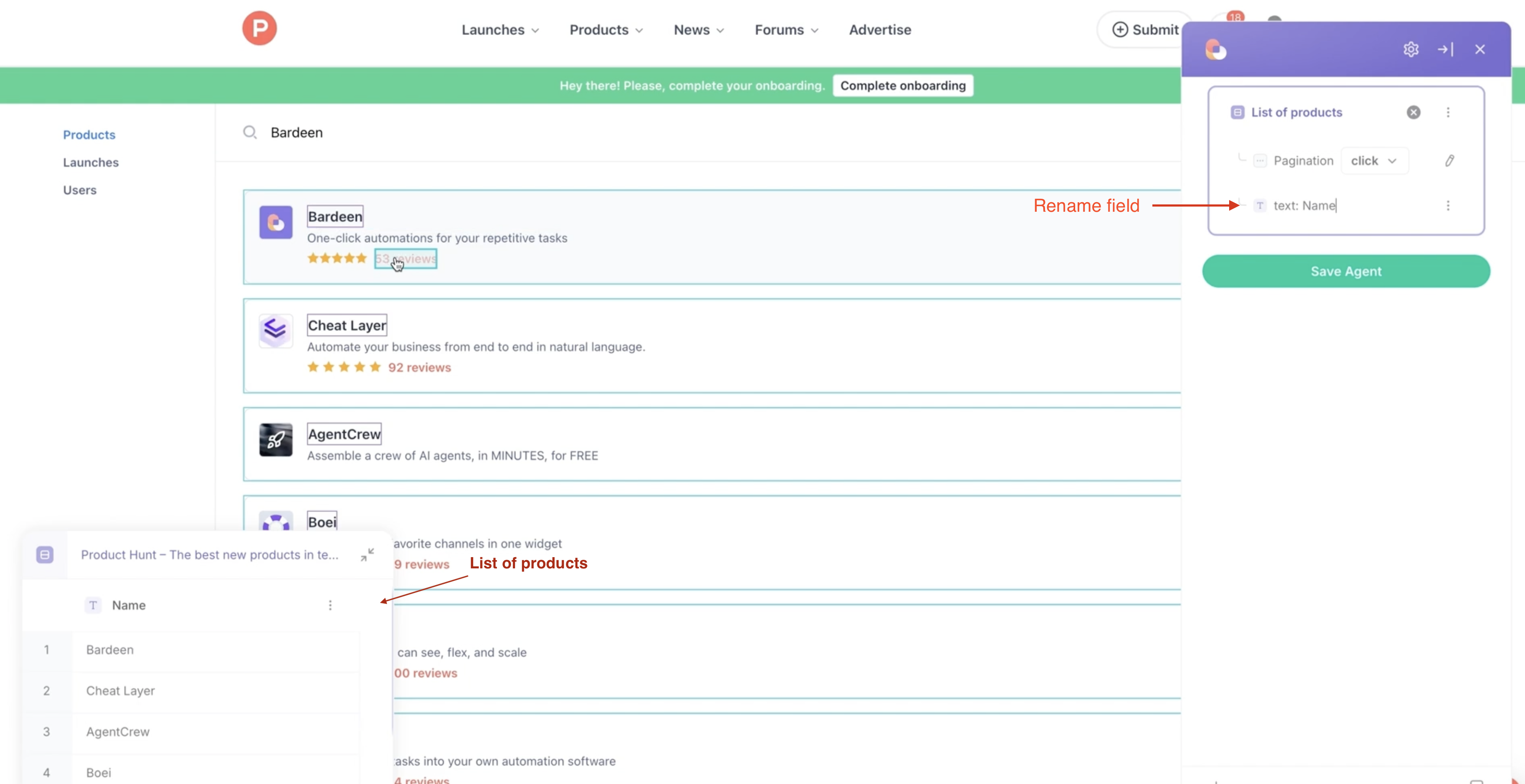Open the Boei product title link
The image size is (1525, 784).
[x=322, y=522]
